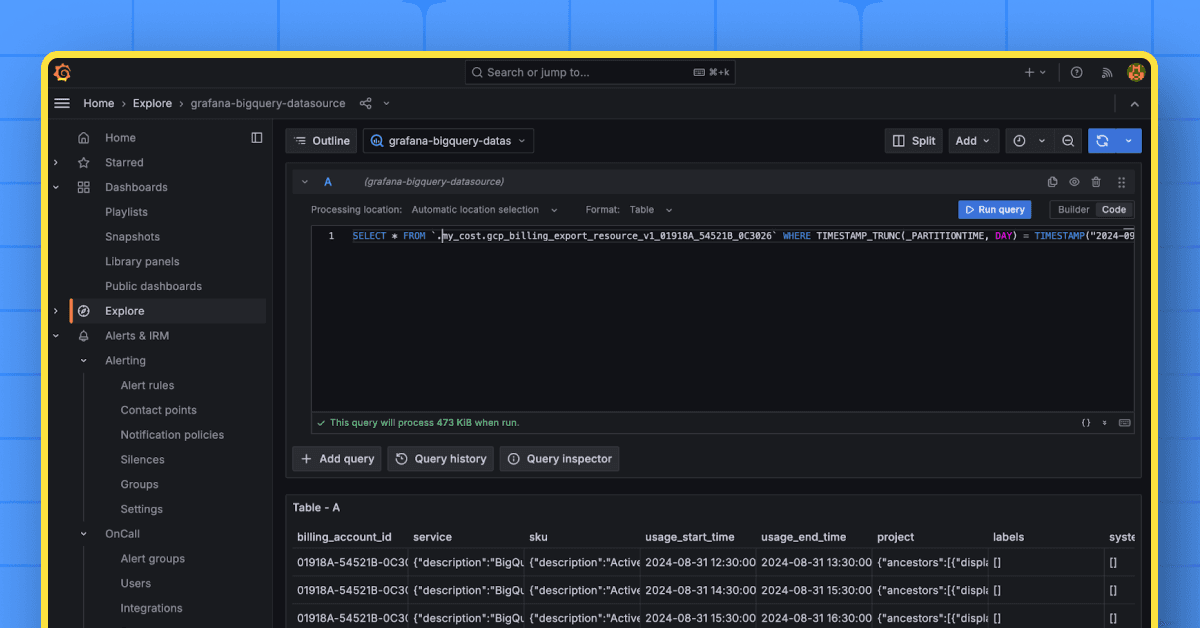This screenshot has width=1200, height=628.
Task: Open Alert rules in sidebar
Action: [x=147, y=384]
